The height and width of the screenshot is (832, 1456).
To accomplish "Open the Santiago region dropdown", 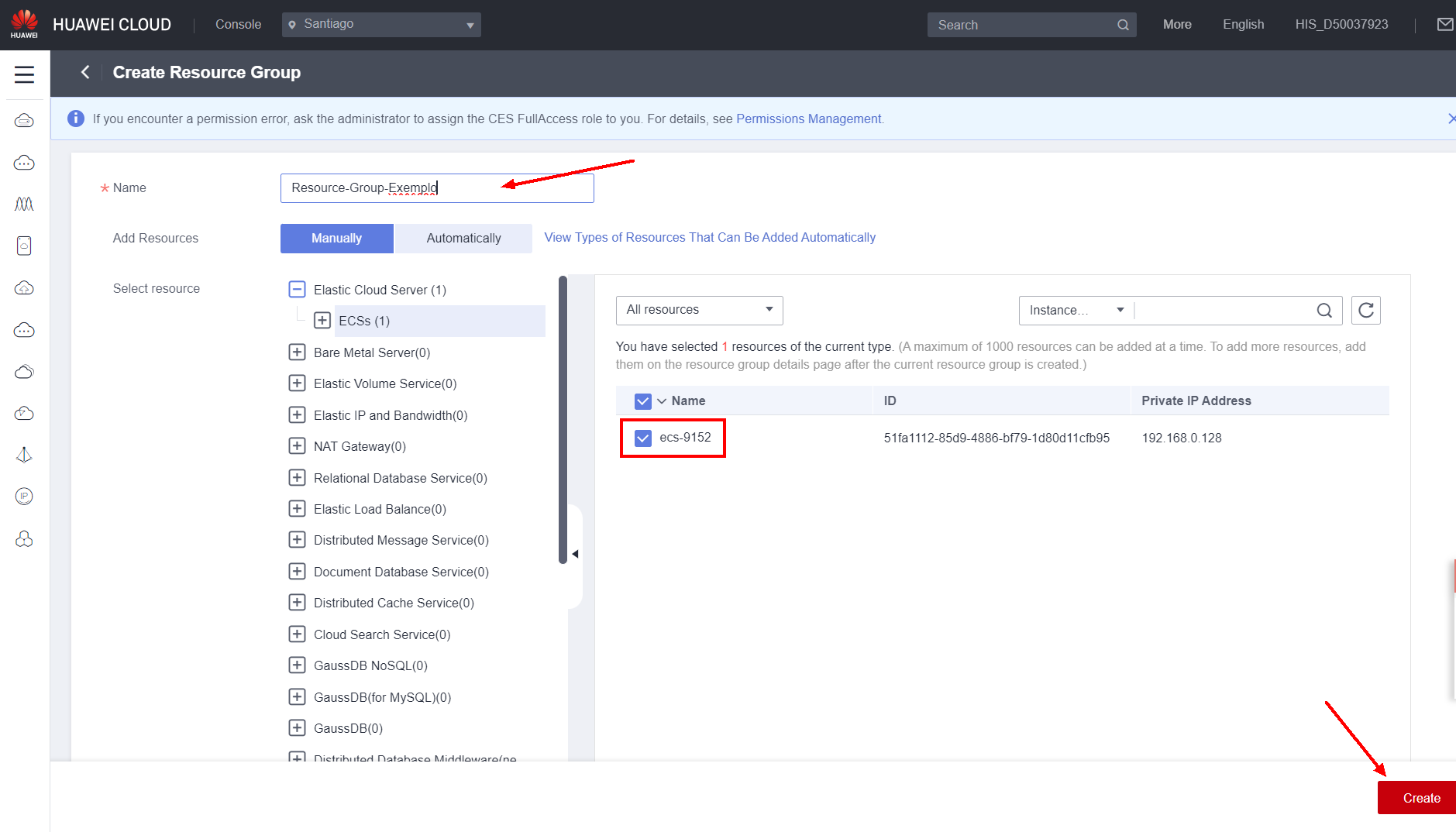I will click(x=381, y=25).
